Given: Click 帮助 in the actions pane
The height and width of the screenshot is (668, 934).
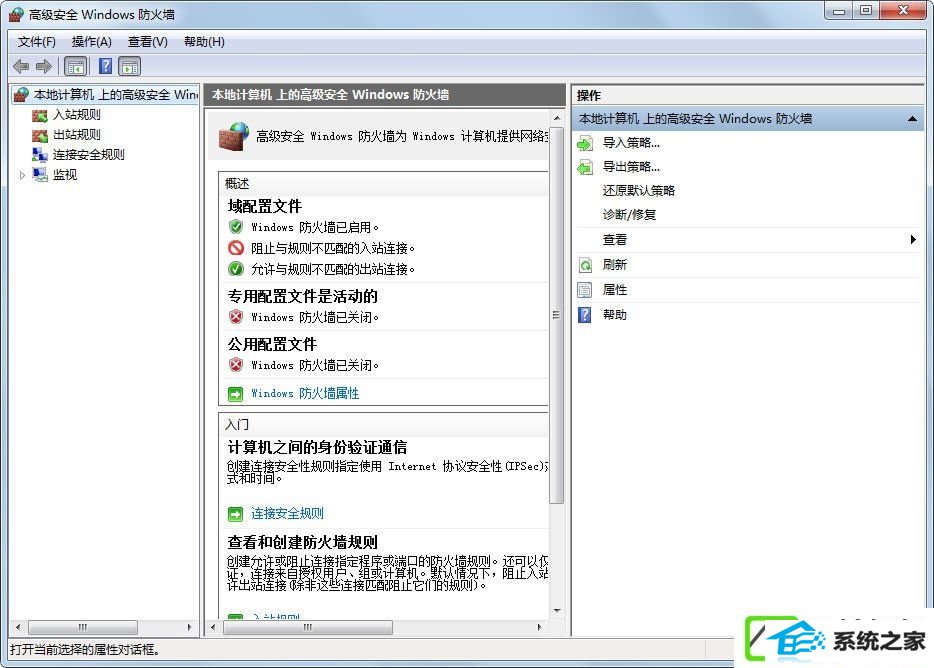Looking at the screenshot, I should coord(615,315).
